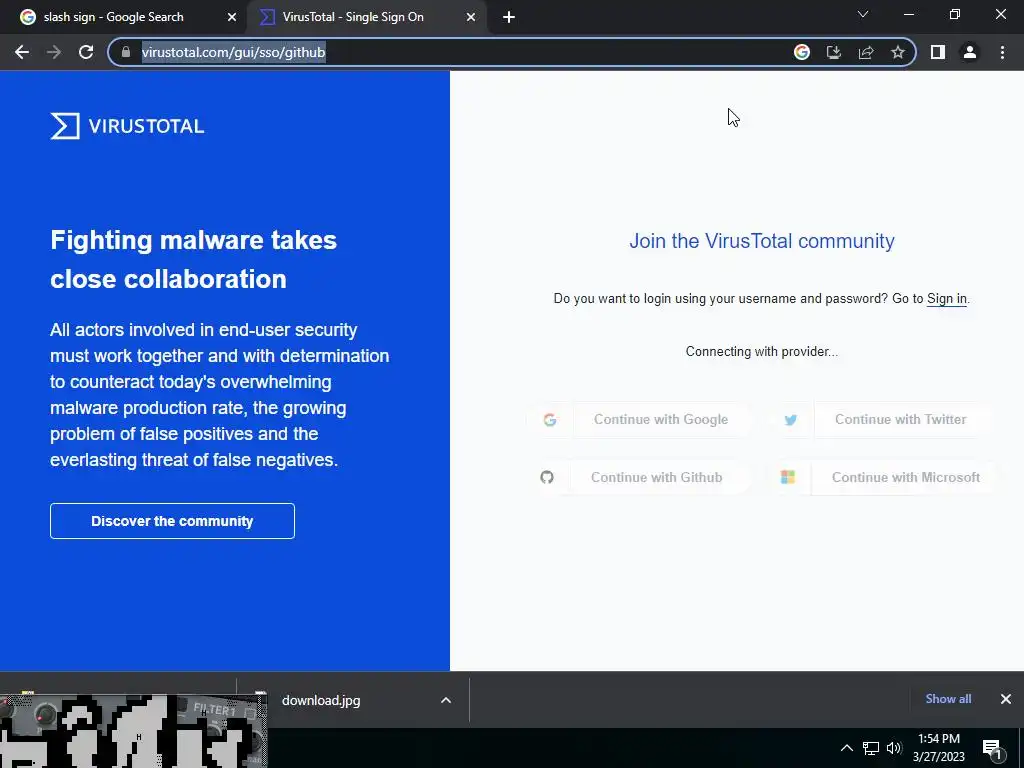Click the volume speaker icon

tap(894, 748)
